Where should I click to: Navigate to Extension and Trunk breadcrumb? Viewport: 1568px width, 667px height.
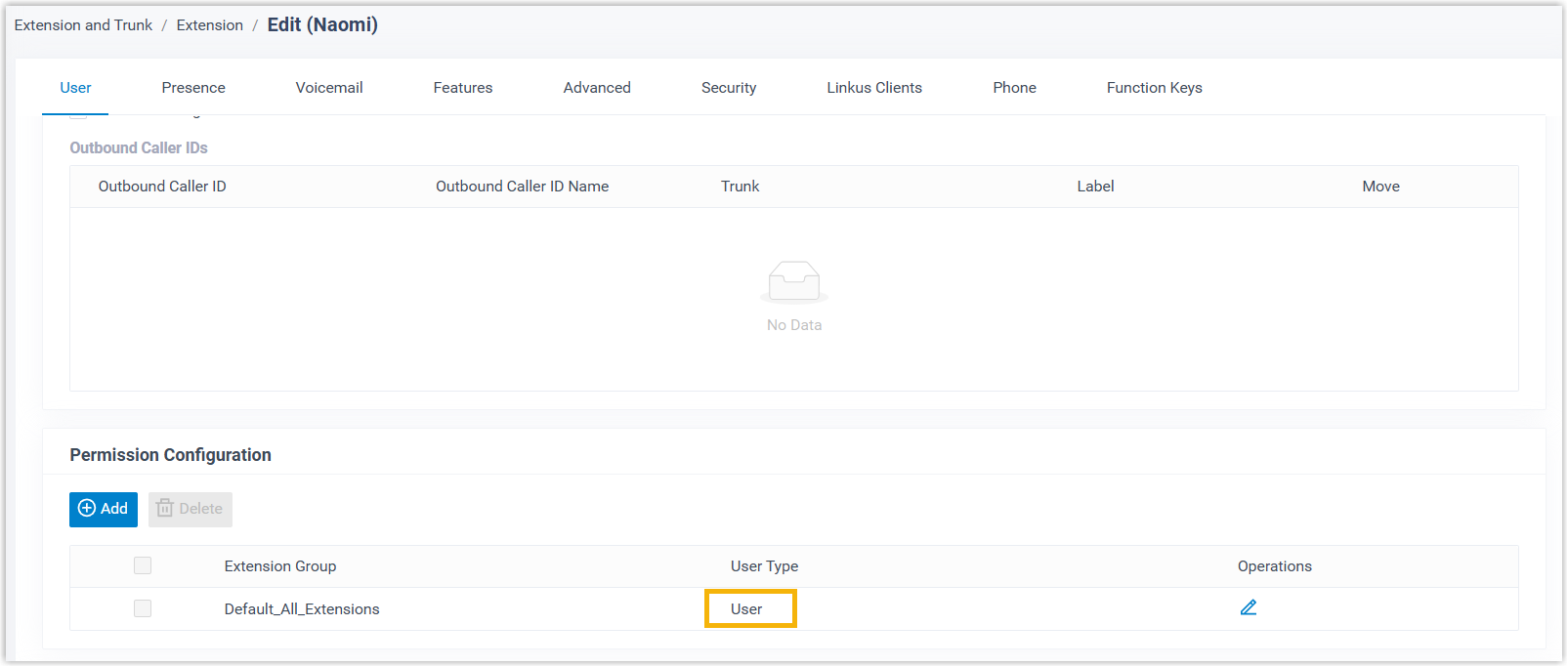pos(83,25)
